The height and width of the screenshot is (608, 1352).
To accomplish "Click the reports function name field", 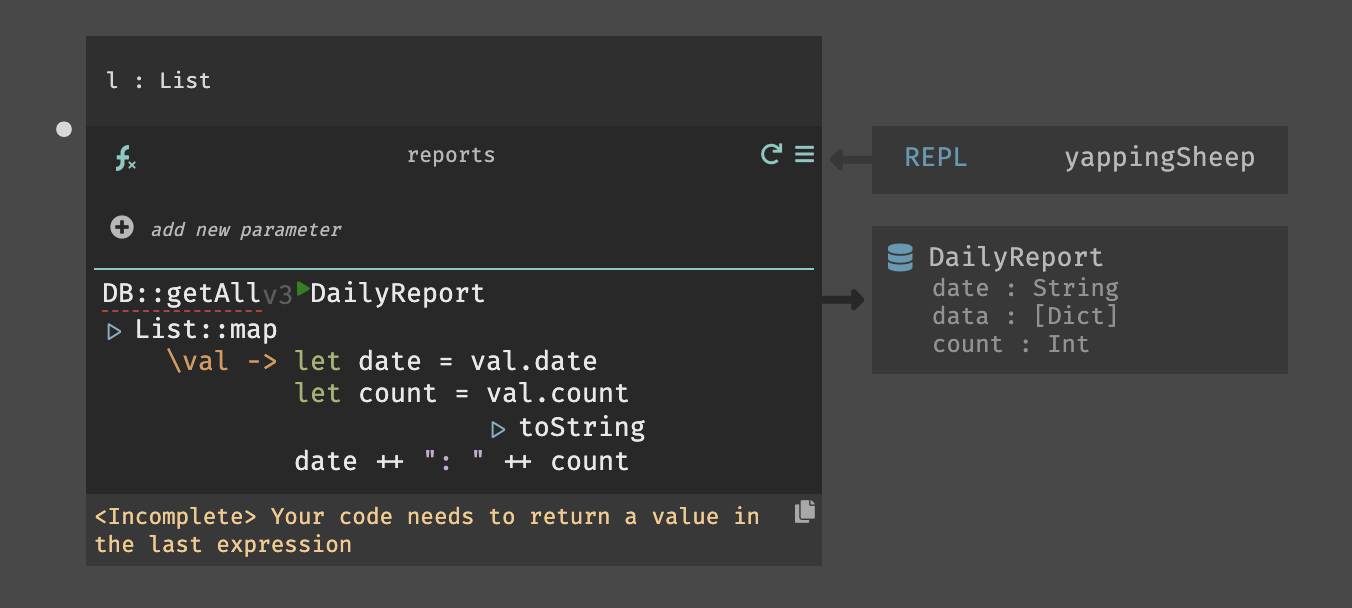I will click(451, 155).
